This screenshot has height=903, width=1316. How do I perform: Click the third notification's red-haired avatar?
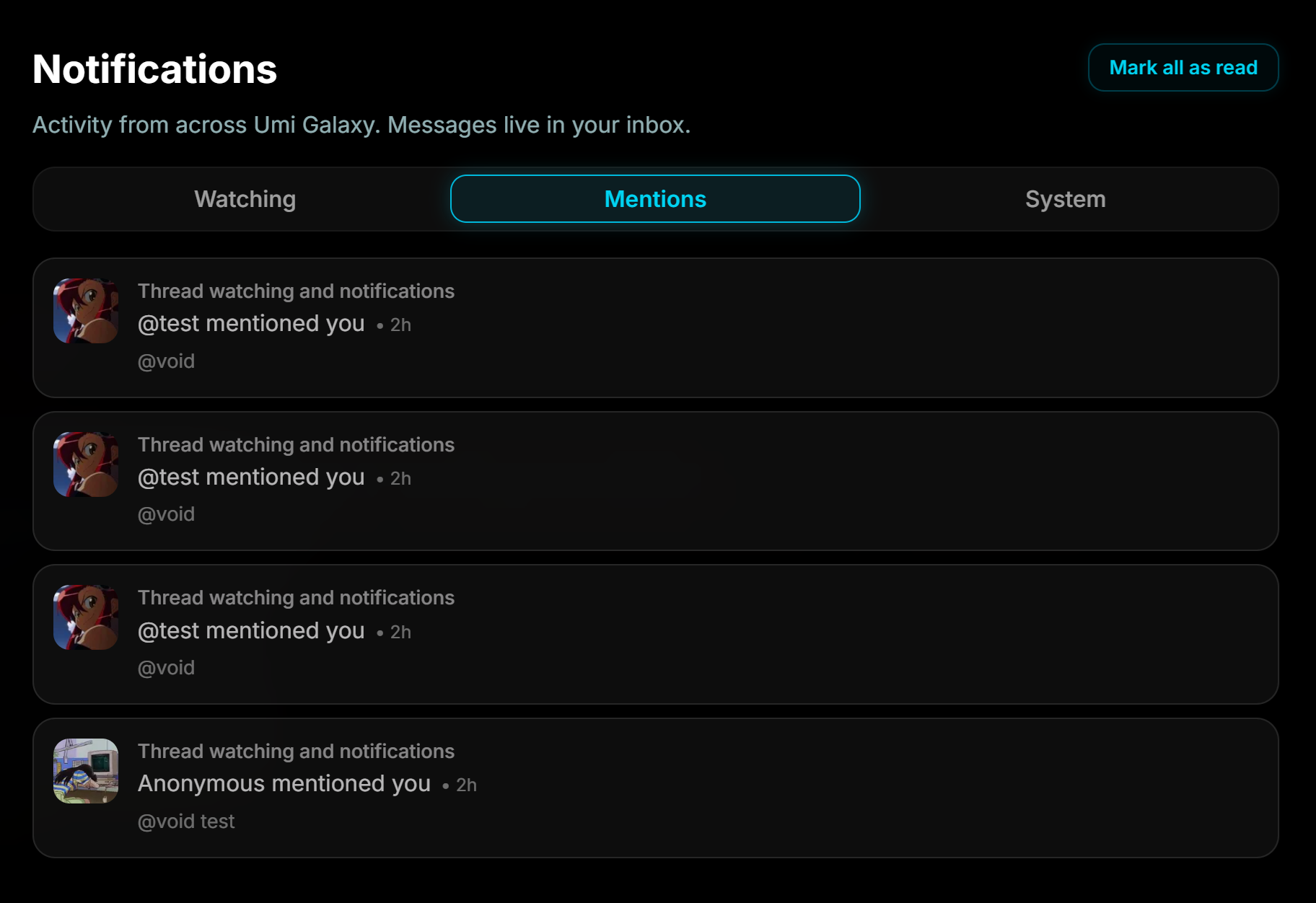point(86,617)
